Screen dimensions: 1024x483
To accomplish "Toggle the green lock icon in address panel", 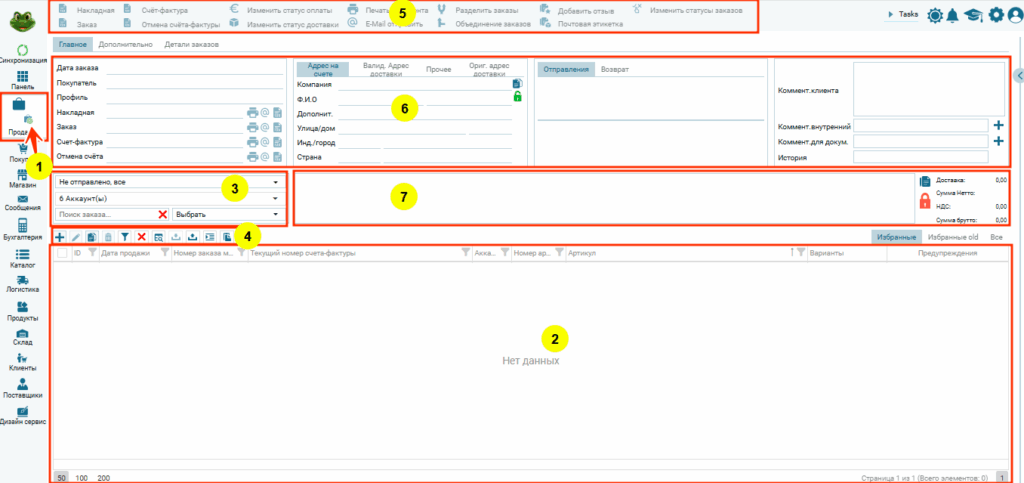I will click(x=517, y=97).
